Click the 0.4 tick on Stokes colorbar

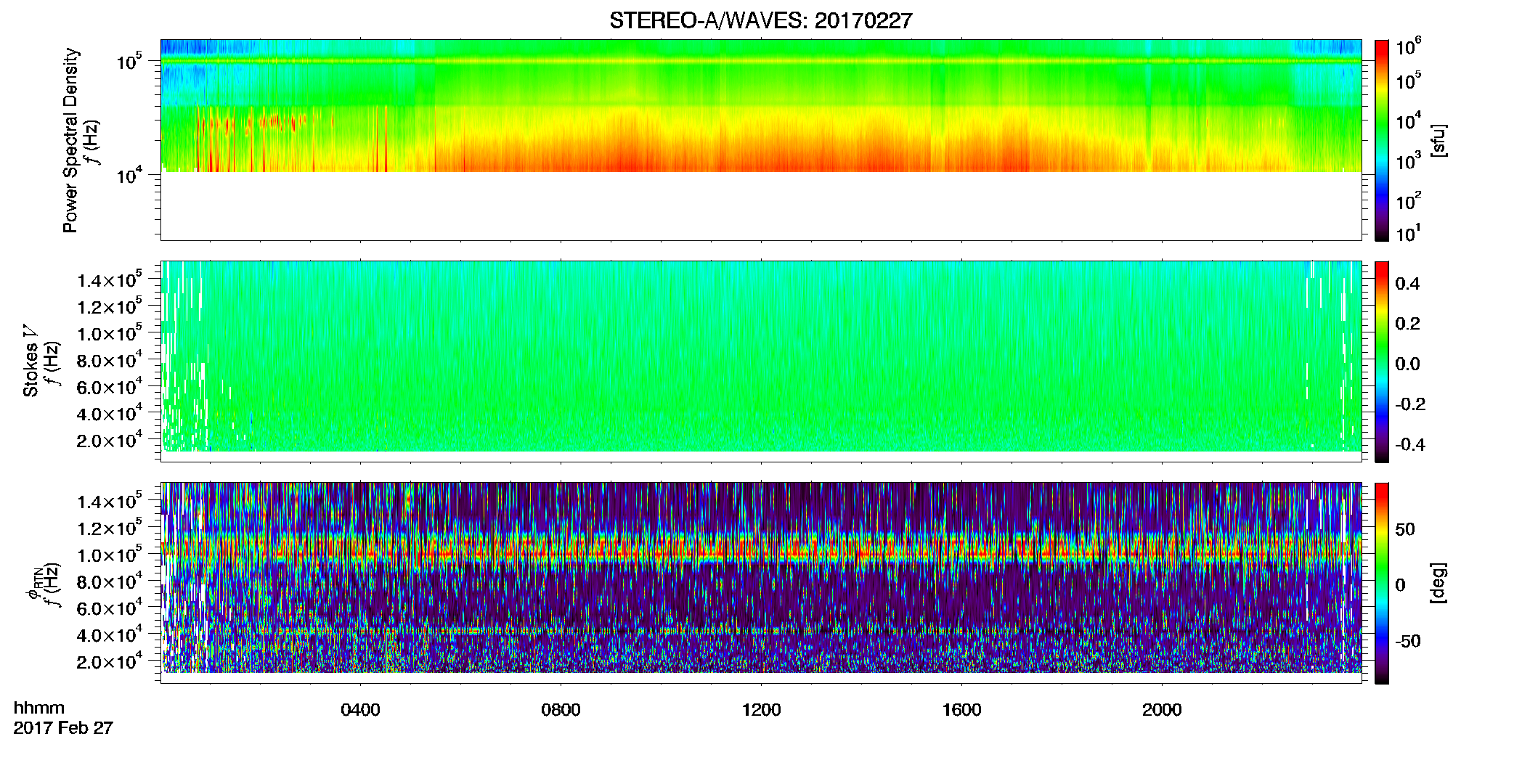click(1407, 284)
